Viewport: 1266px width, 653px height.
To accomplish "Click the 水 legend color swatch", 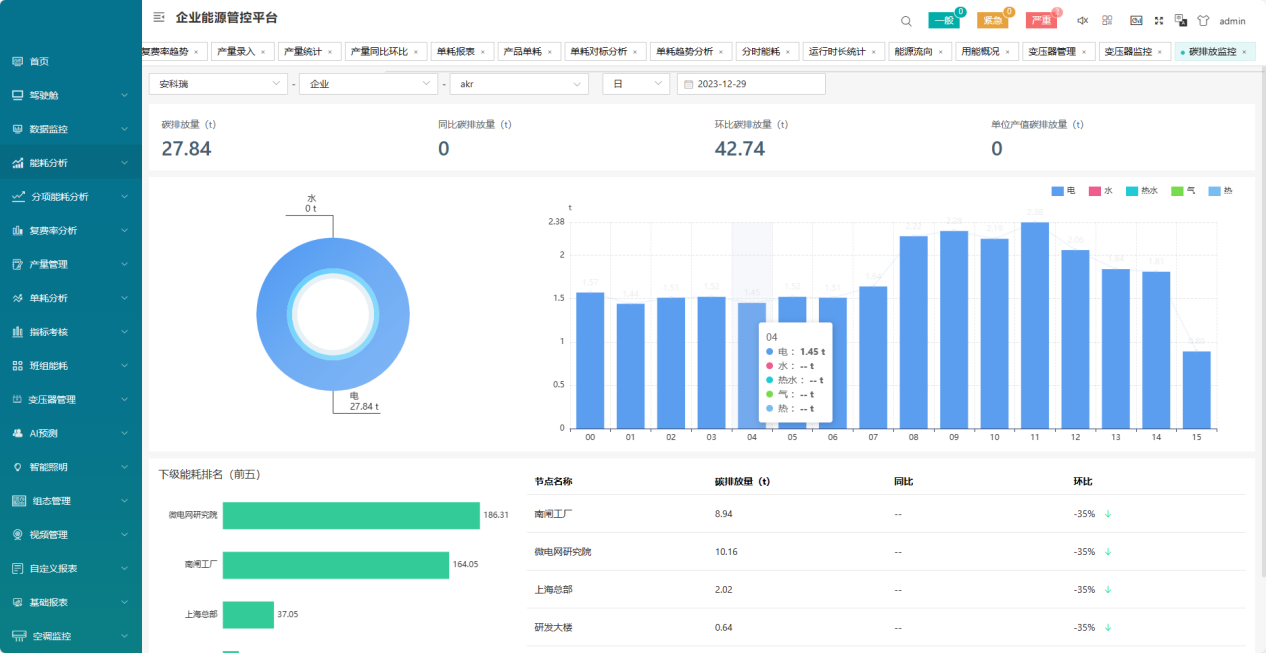I will (1094, 190).
